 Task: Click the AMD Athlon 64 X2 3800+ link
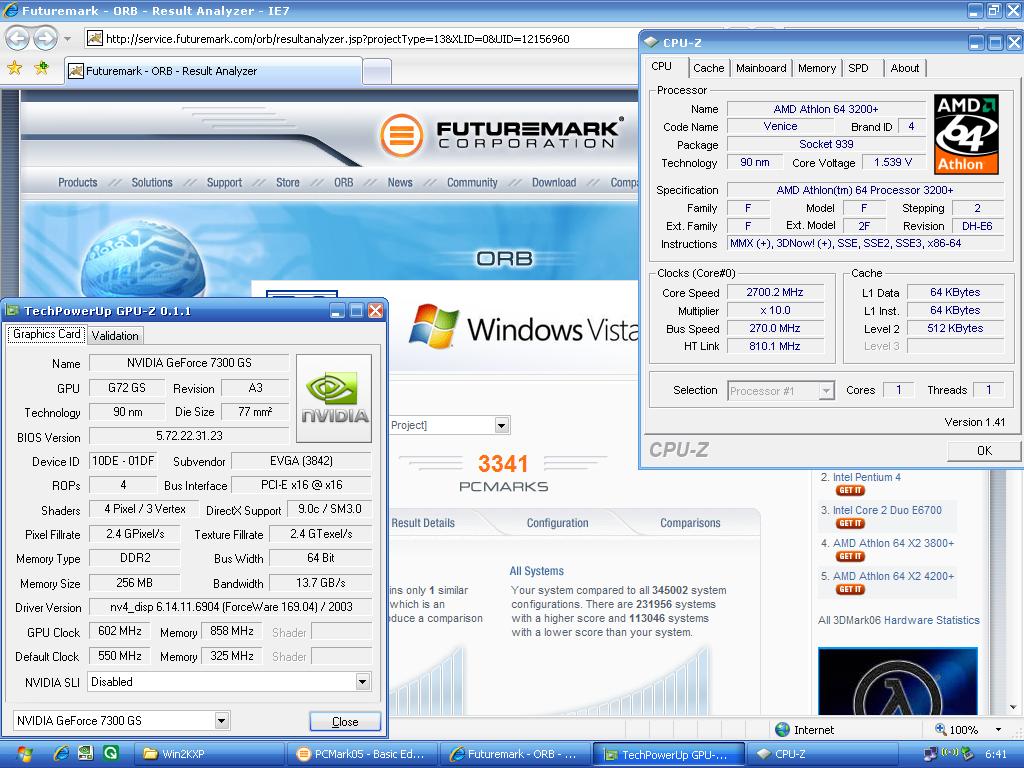893,543
